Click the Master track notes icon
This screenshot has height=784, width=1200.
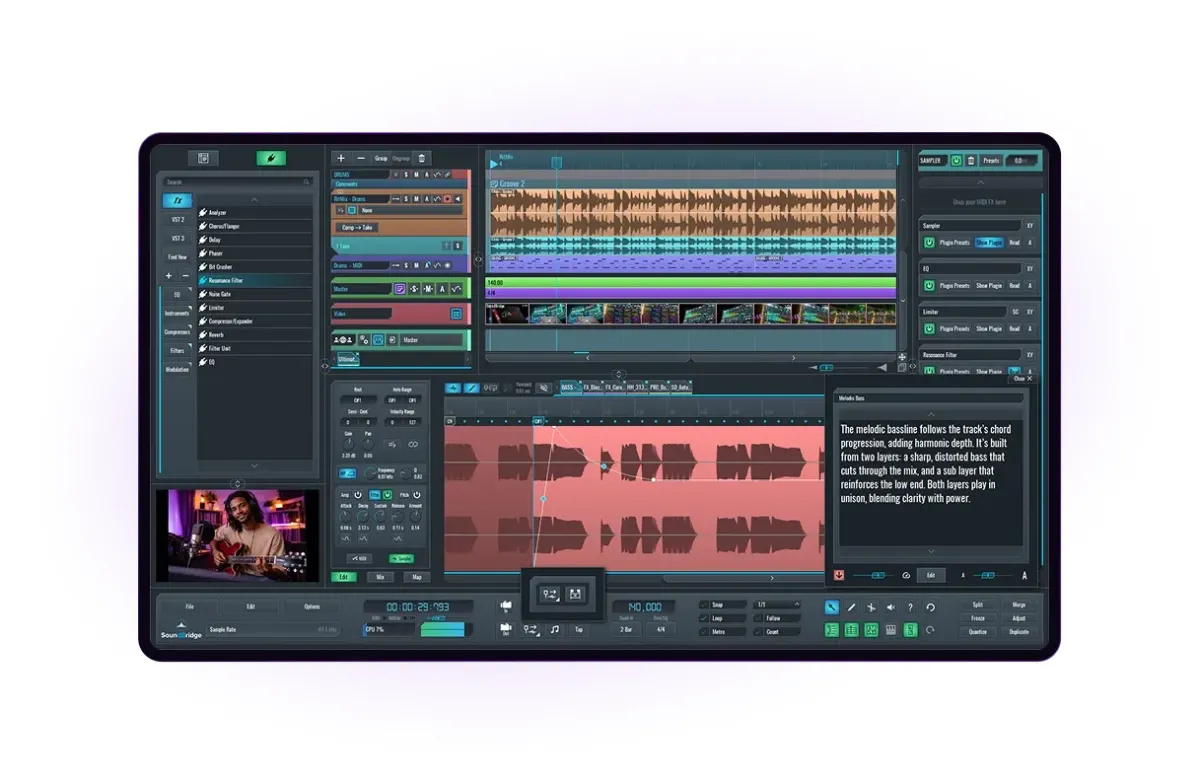point(400,289)
